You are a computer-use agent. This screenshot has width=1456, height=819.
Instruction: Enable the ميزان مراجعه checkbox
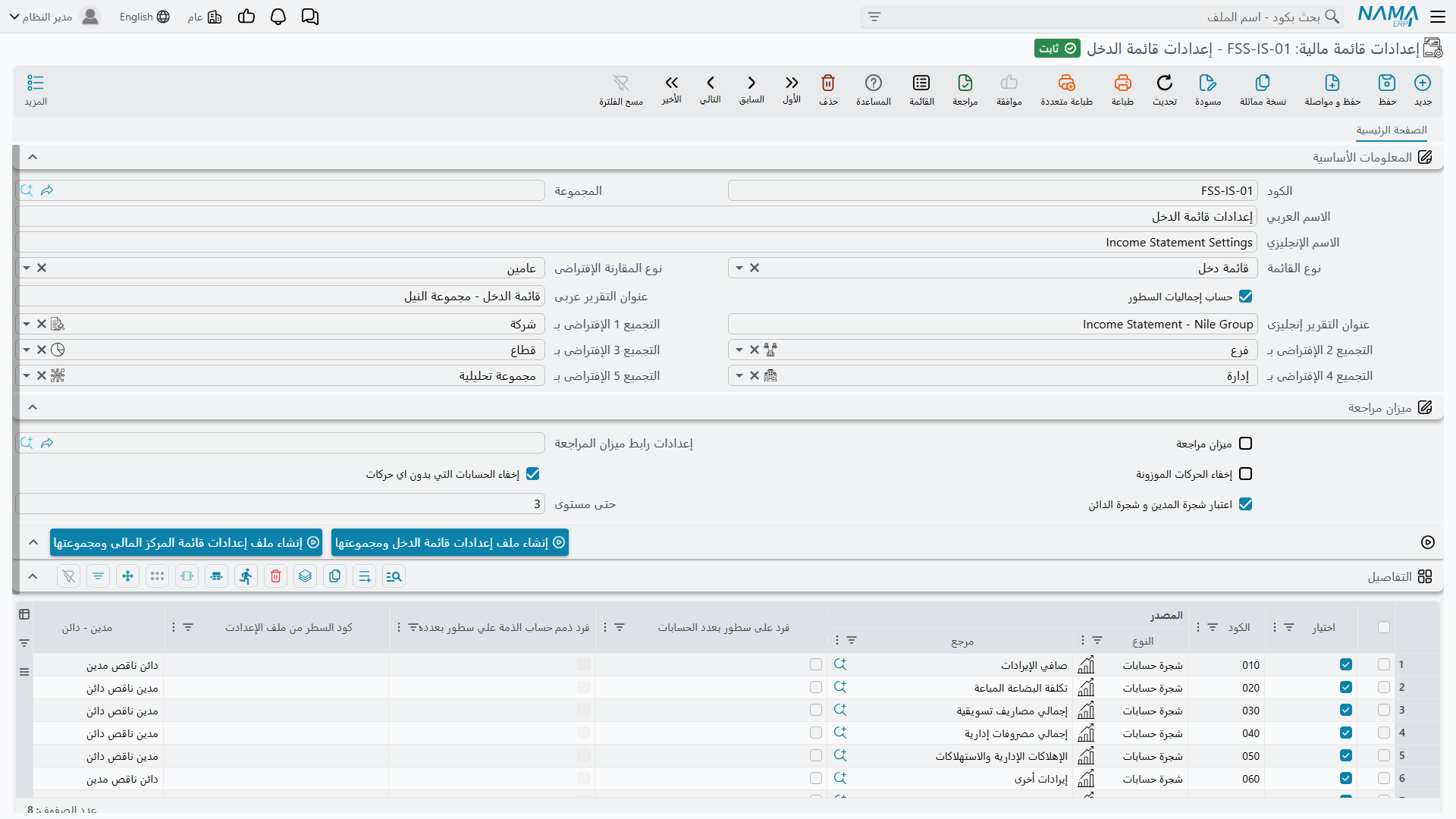(x=1246, y=444)
